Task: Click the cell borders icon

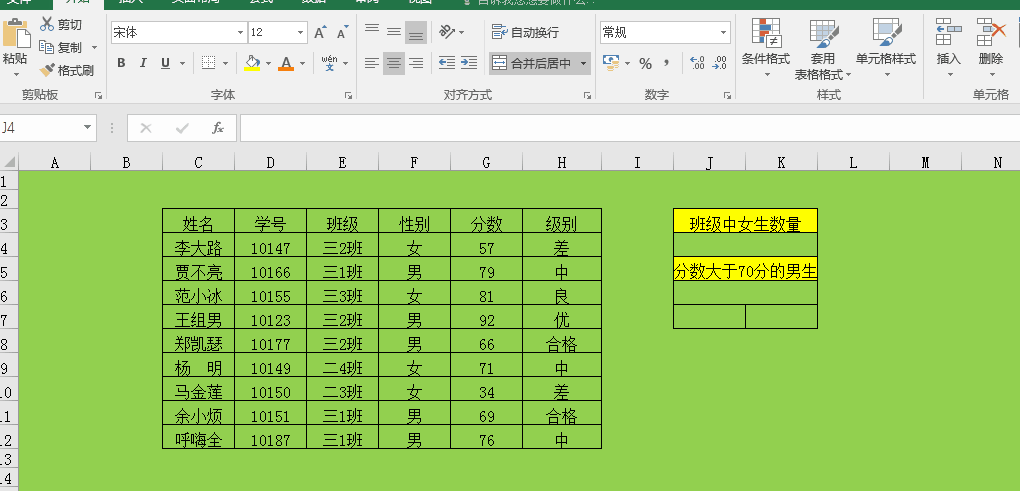Action: tap(208, 63)
